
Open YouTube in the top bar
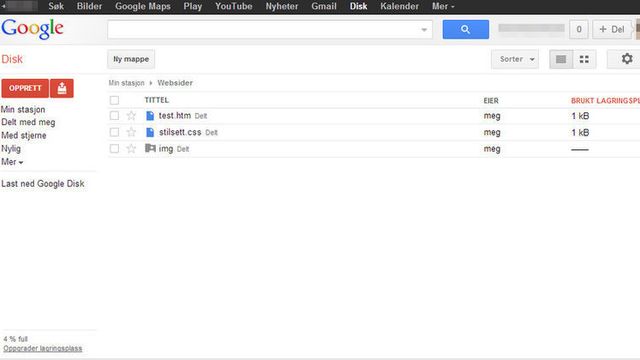tap(233, 7)
